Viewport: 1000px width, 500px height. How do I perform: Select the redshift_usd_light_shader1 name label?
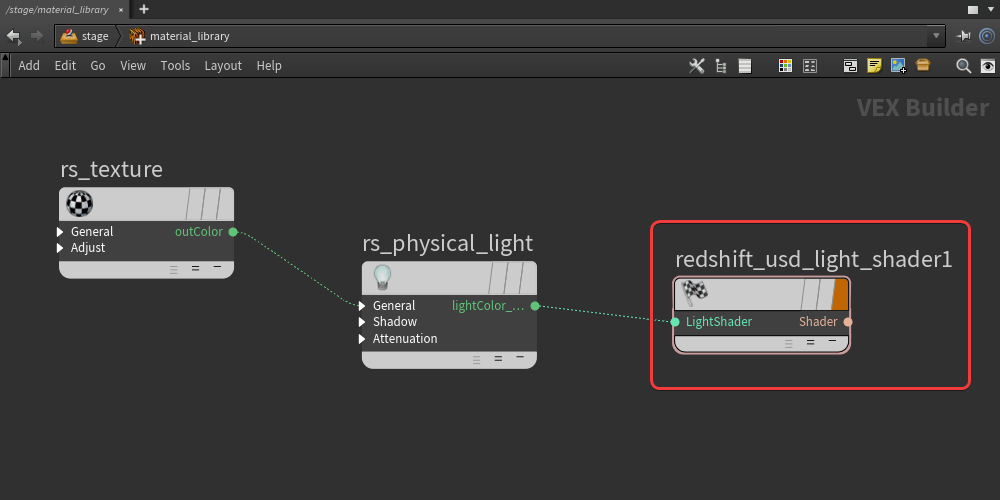click(x=813, y=260)
